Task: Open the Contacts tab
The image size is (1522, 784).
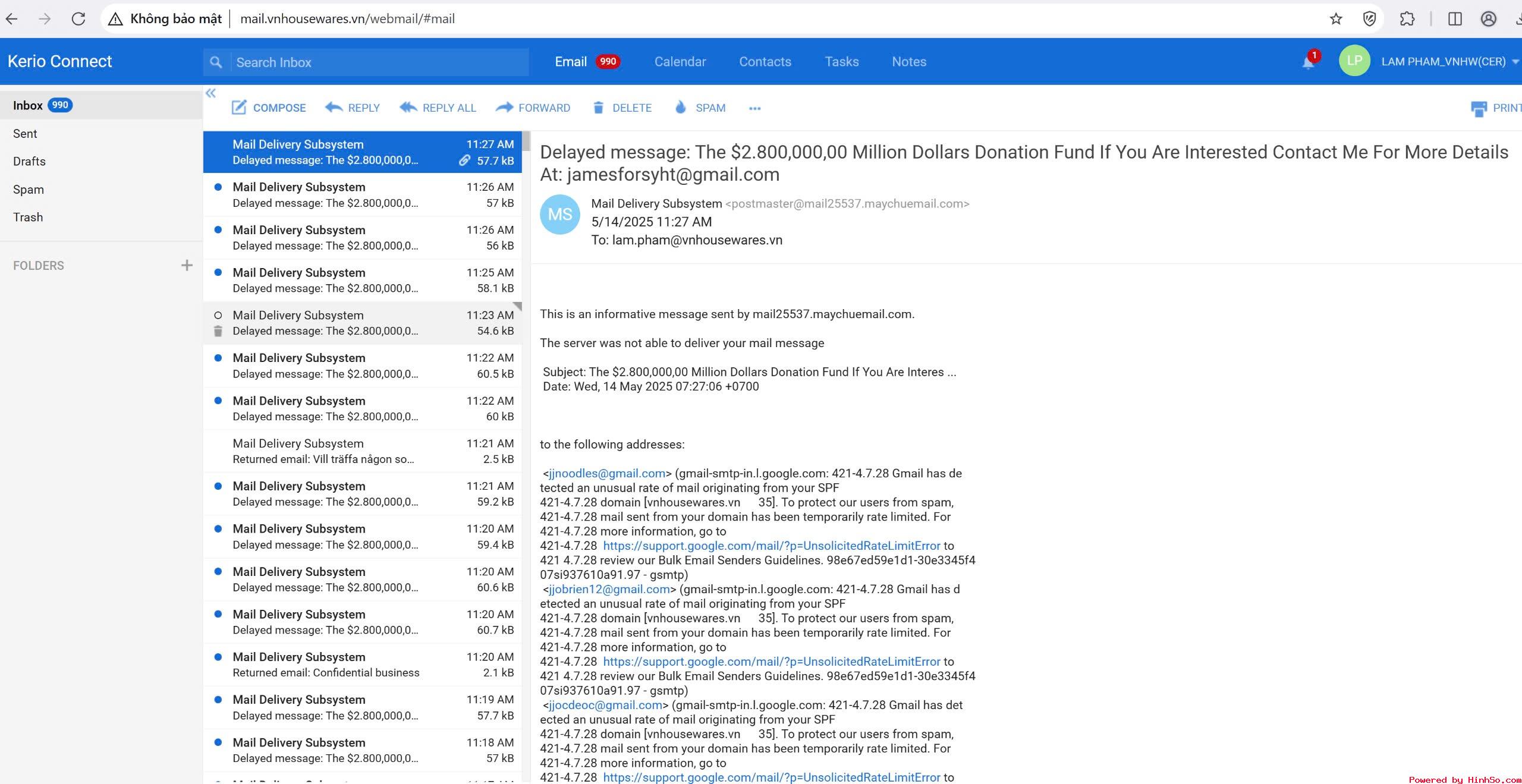Action: tap(765, 62)
